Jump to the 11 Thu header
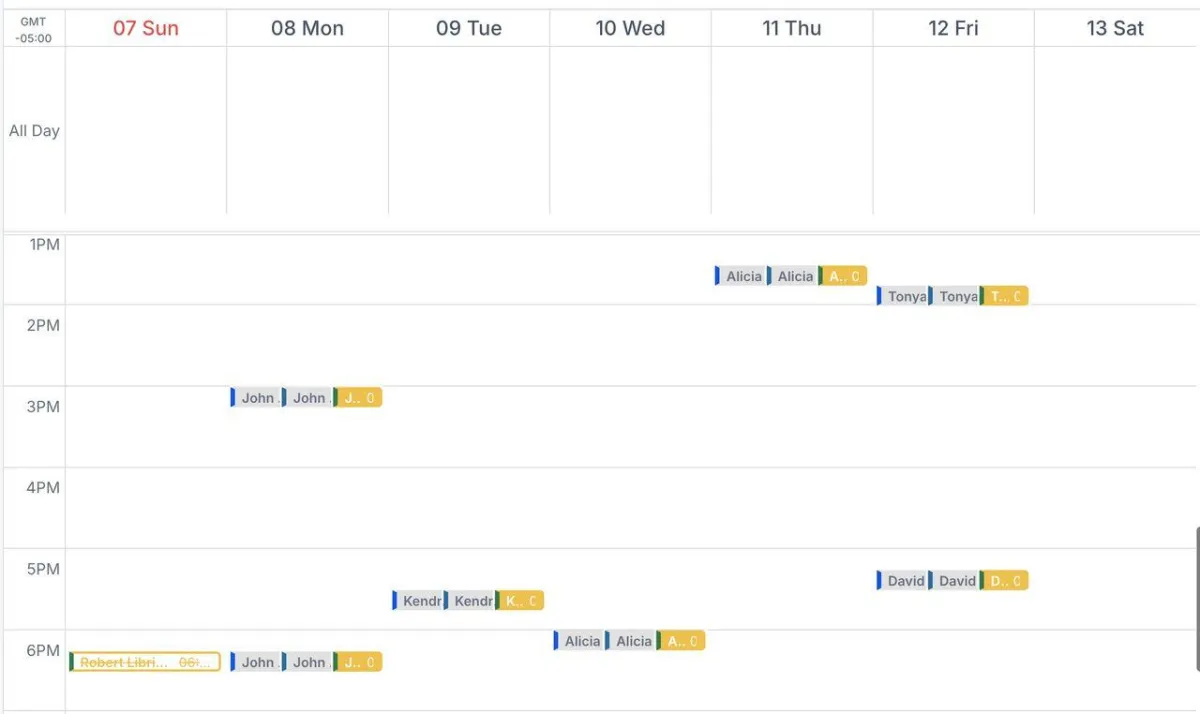Viewport: 1200px width, 714px height. click(x=791, y=28)
